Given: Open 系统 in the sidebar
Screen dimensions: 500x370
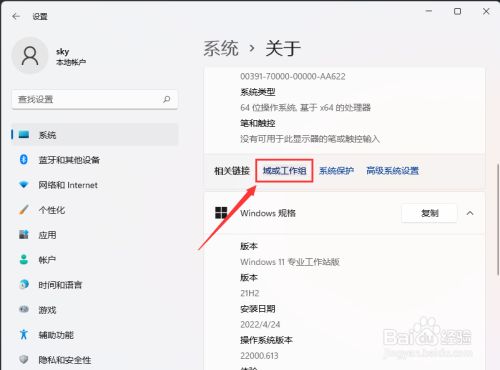Looking at the screenshot, I should click(x=95, y=135).
